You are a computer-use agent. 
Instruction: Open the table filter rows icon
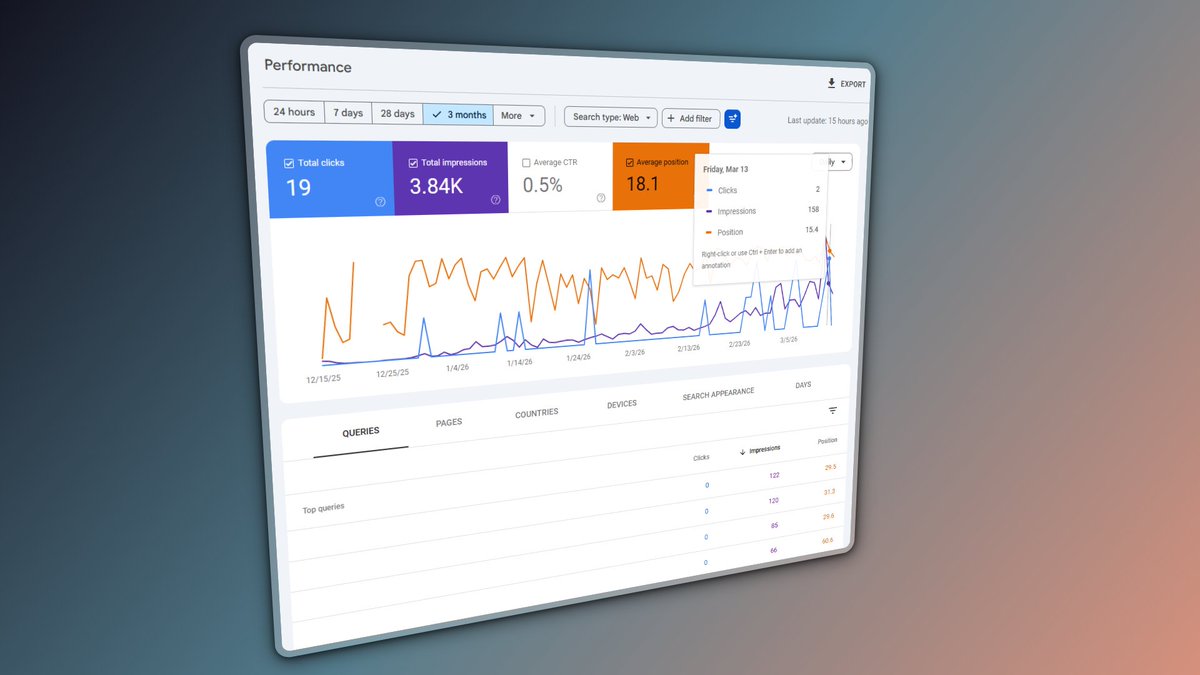tap(833, 410)
